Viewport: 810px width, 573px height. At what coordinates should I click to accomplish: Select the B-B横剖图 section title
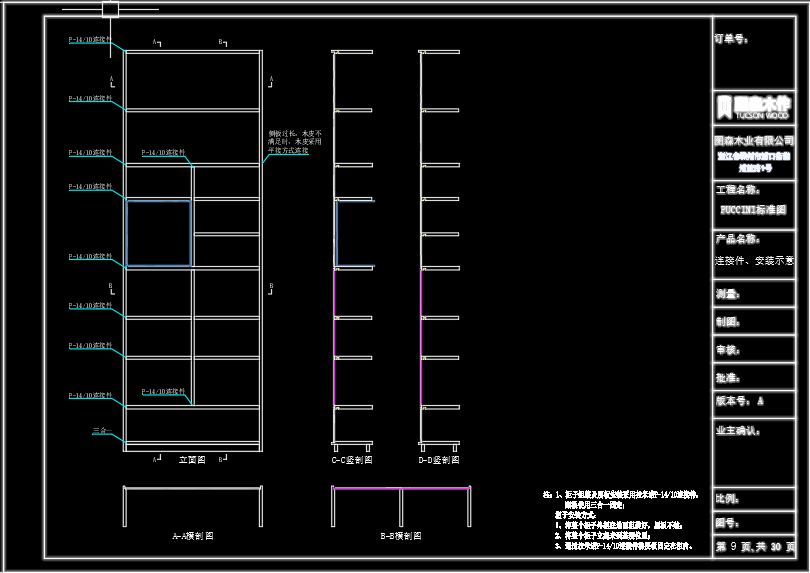pyautogui.click(x=401, y=536)
